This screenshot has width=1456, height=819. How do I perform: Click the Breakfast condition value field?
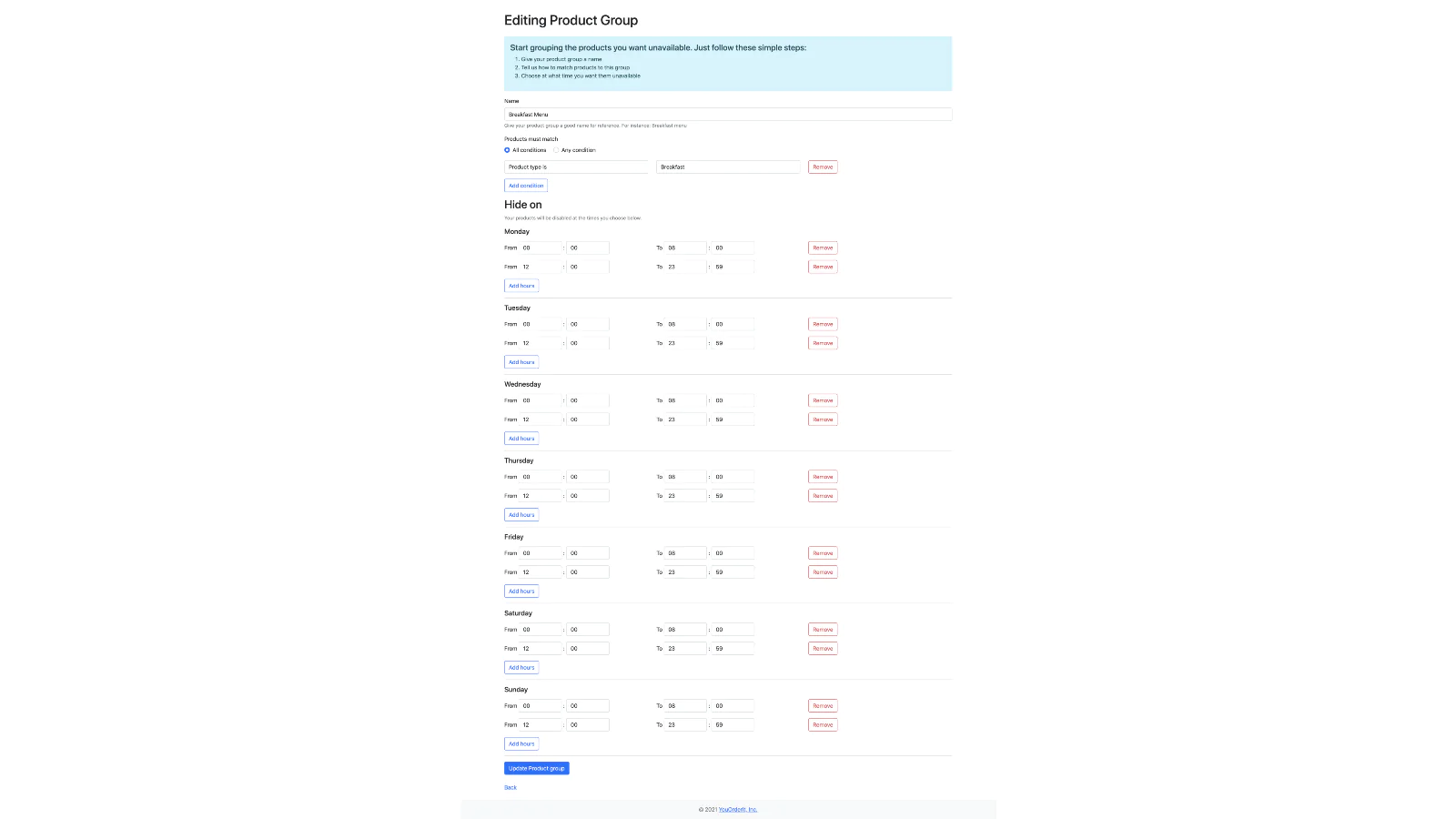coord(728,167)
